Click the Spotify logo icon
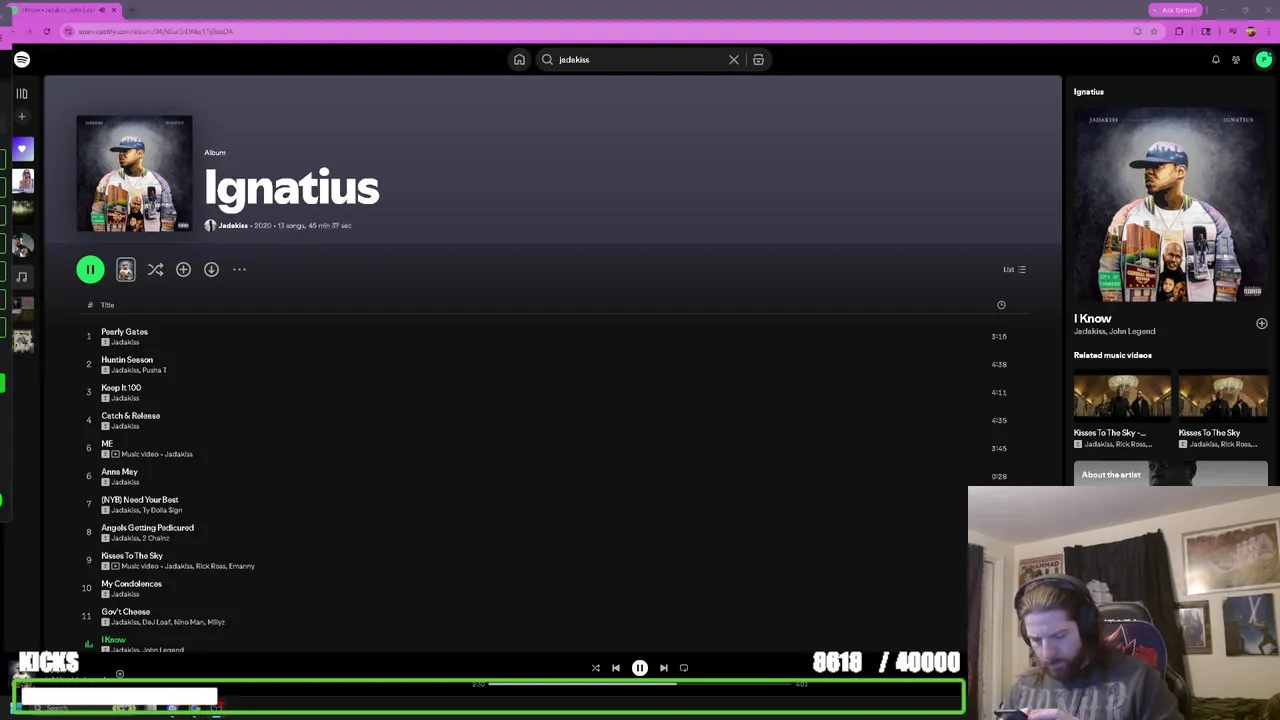1280x720 pixels. coord(22,60)
